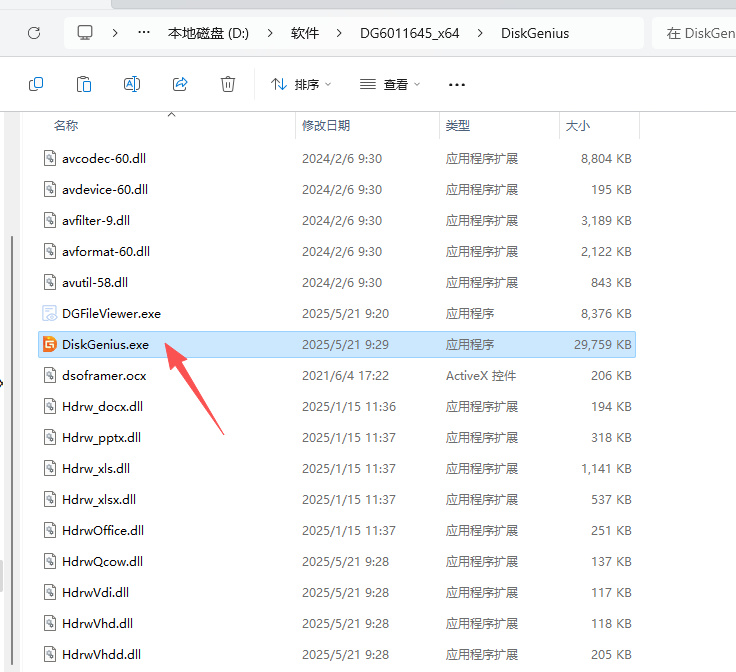Expand chevron after 软件 breadcrumb

tap(339, 33)
